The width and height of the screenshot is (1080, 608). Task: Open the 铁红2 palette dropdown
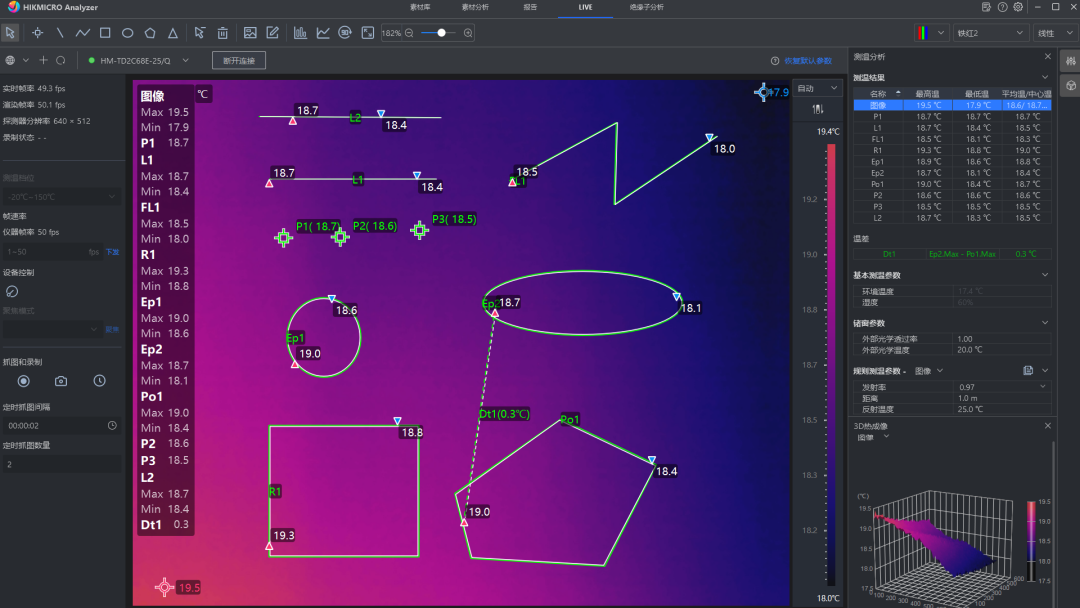pyautogui.click(x=989, y=33)
